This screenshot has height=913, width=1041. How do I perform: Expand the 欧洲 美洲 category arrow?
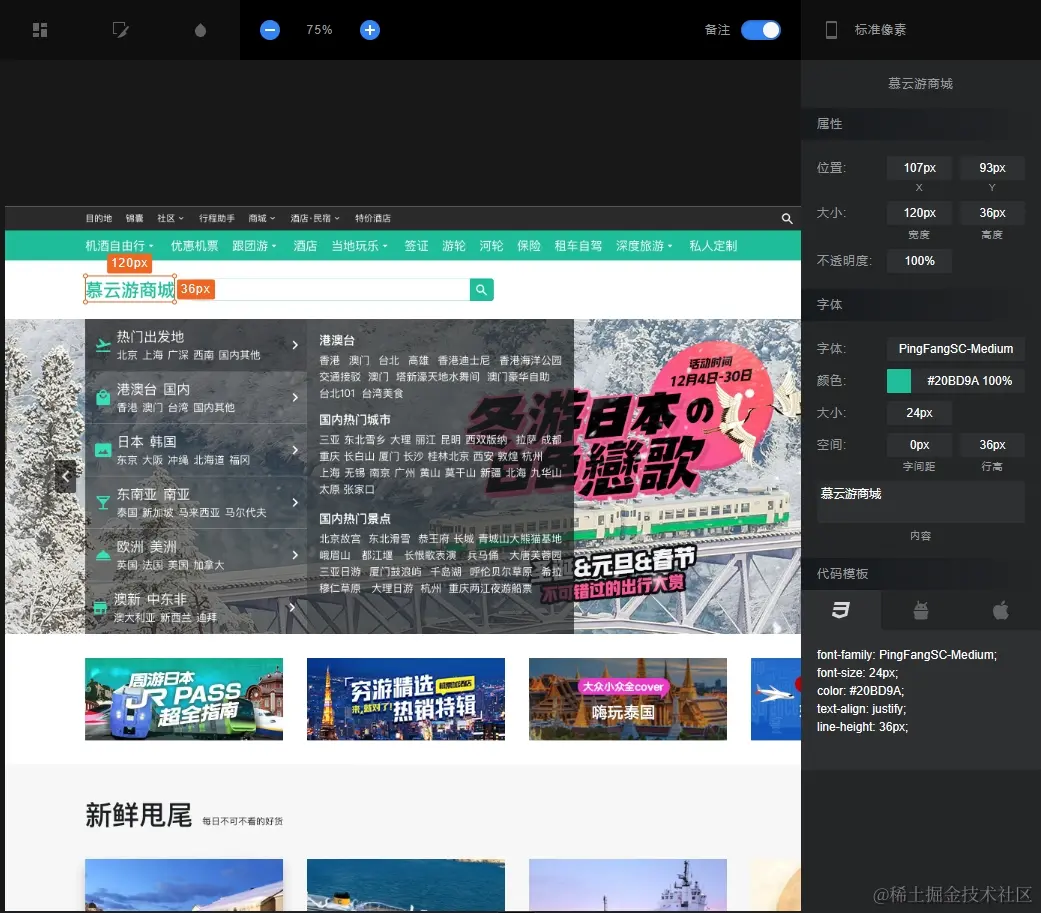coord(295,554)
